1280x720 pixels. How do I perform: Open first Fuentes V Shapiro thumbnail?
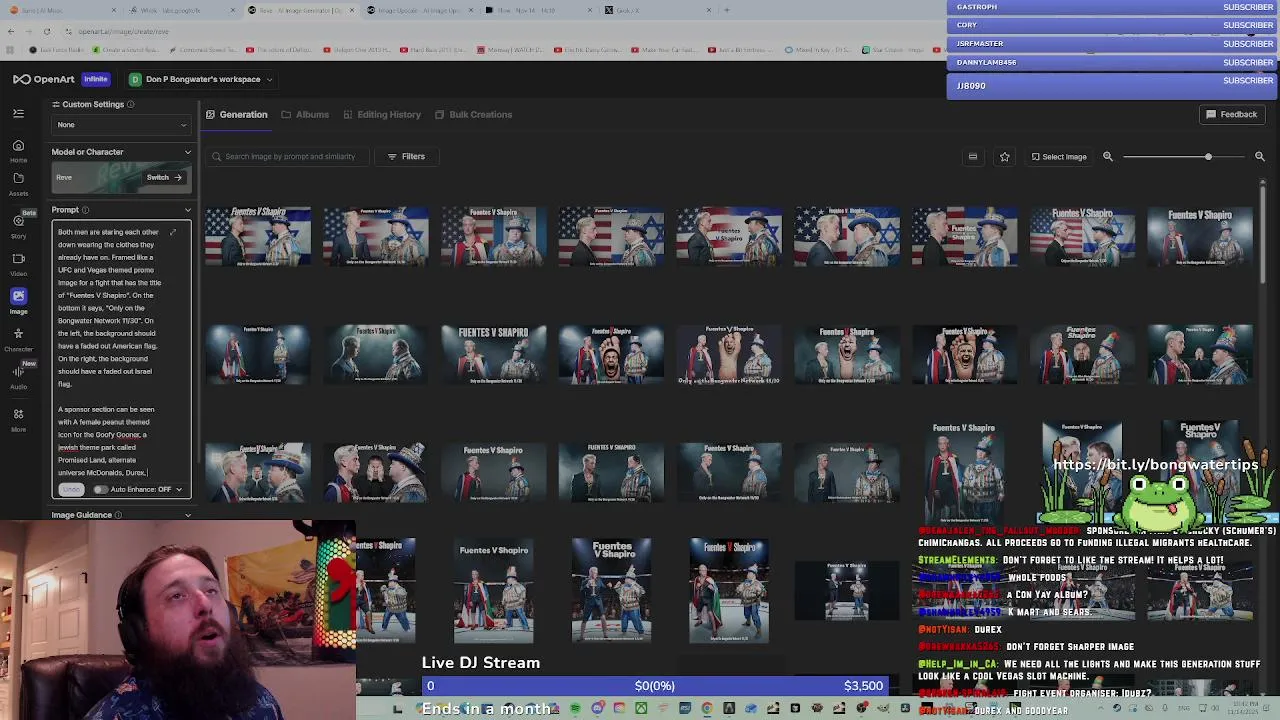click(x=258, y=236)
